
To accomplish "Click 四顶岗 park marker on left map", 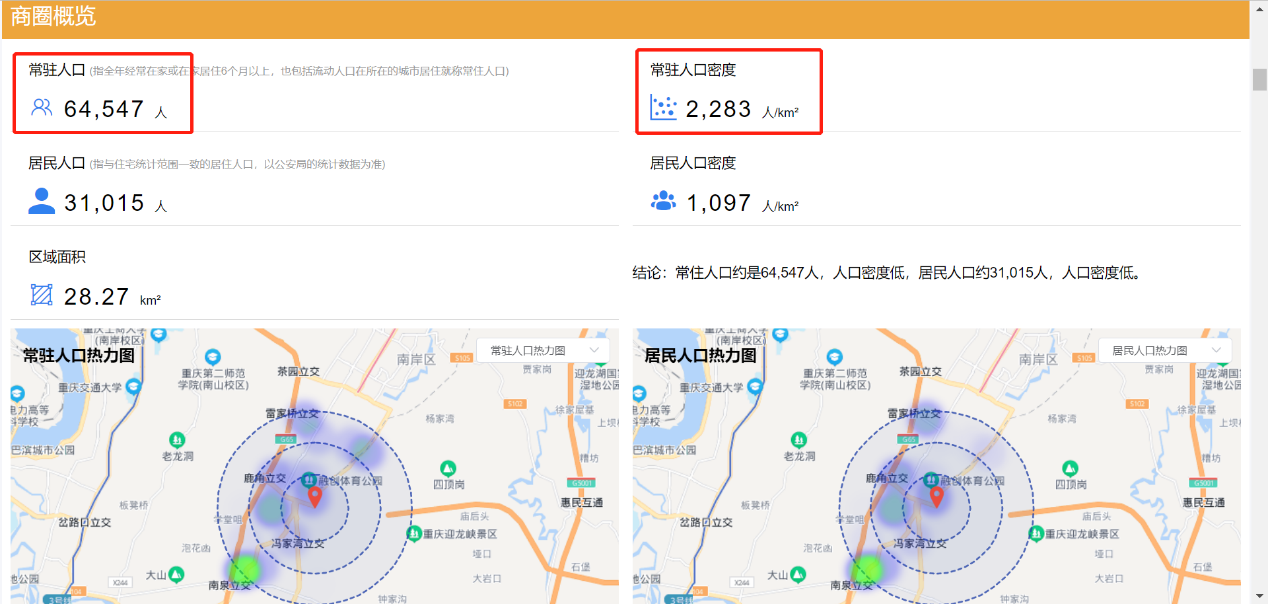I will point(448,468).
